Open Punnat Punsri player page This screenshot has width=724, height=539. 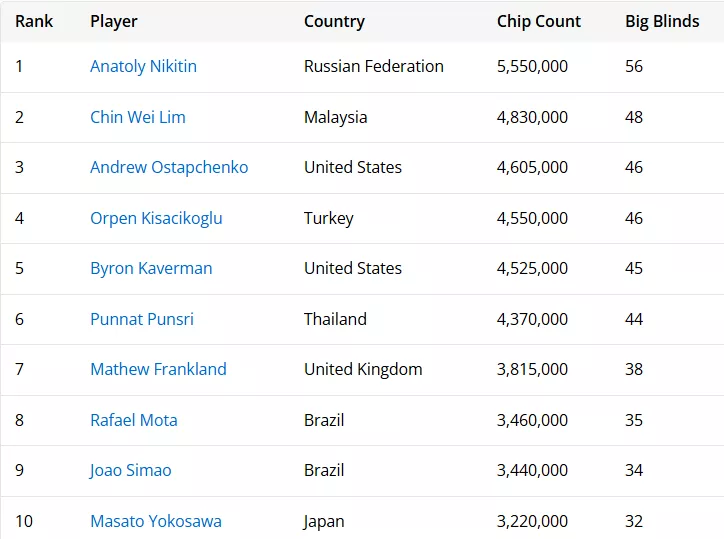click(x=142, y=319)
